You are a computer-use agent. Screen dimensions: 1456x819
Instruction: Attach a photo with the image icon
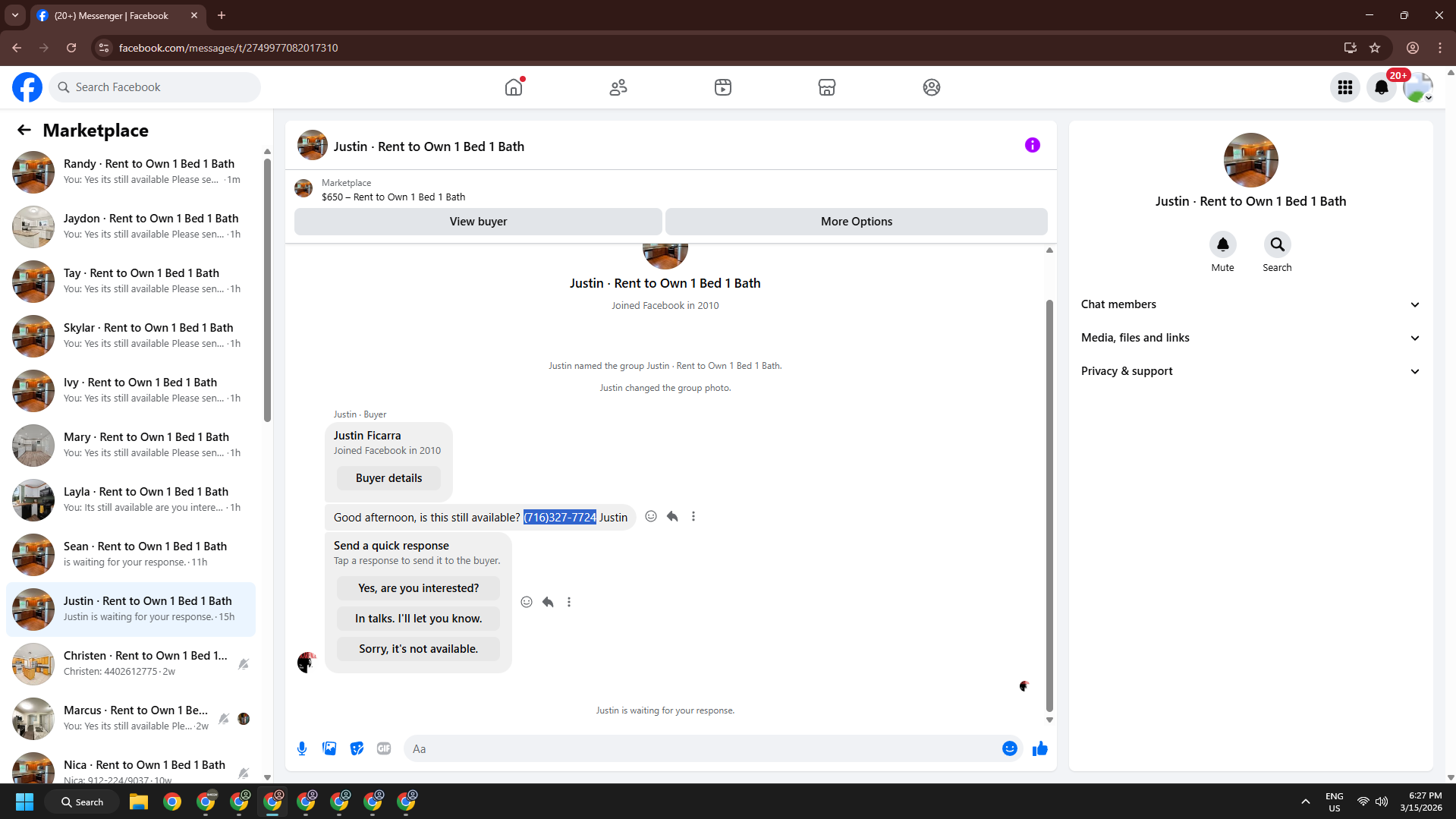329,748
